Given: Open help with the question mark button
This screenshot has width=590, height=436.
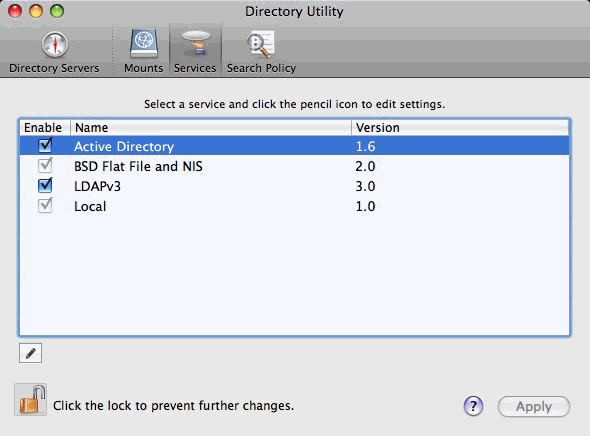Looking at the screenshot, I should point(473,406).
